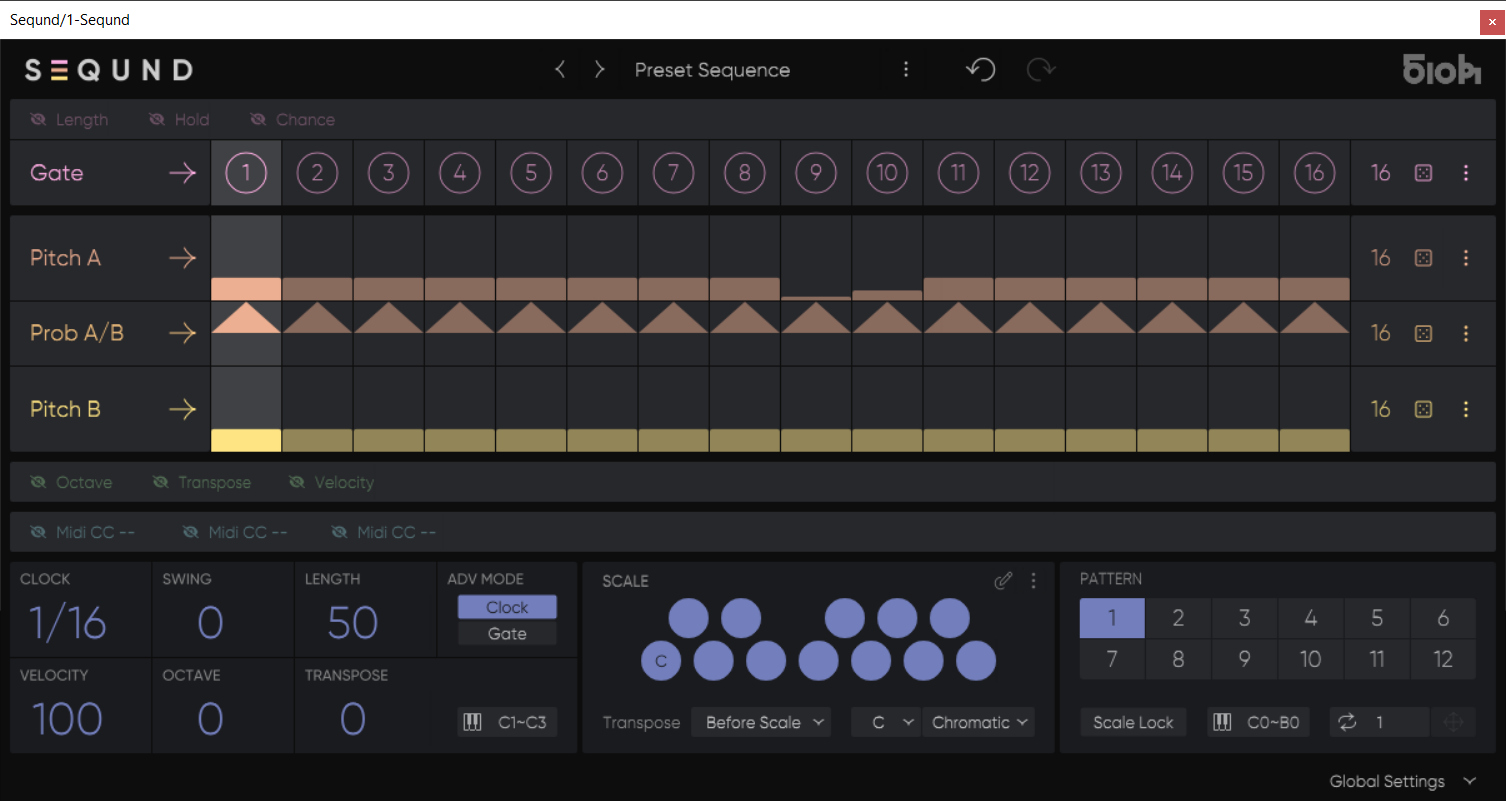Go to next preset arrow
The height and width of the screenshot is (801, 1506).
pyautogui.click(x=599, y=70)
